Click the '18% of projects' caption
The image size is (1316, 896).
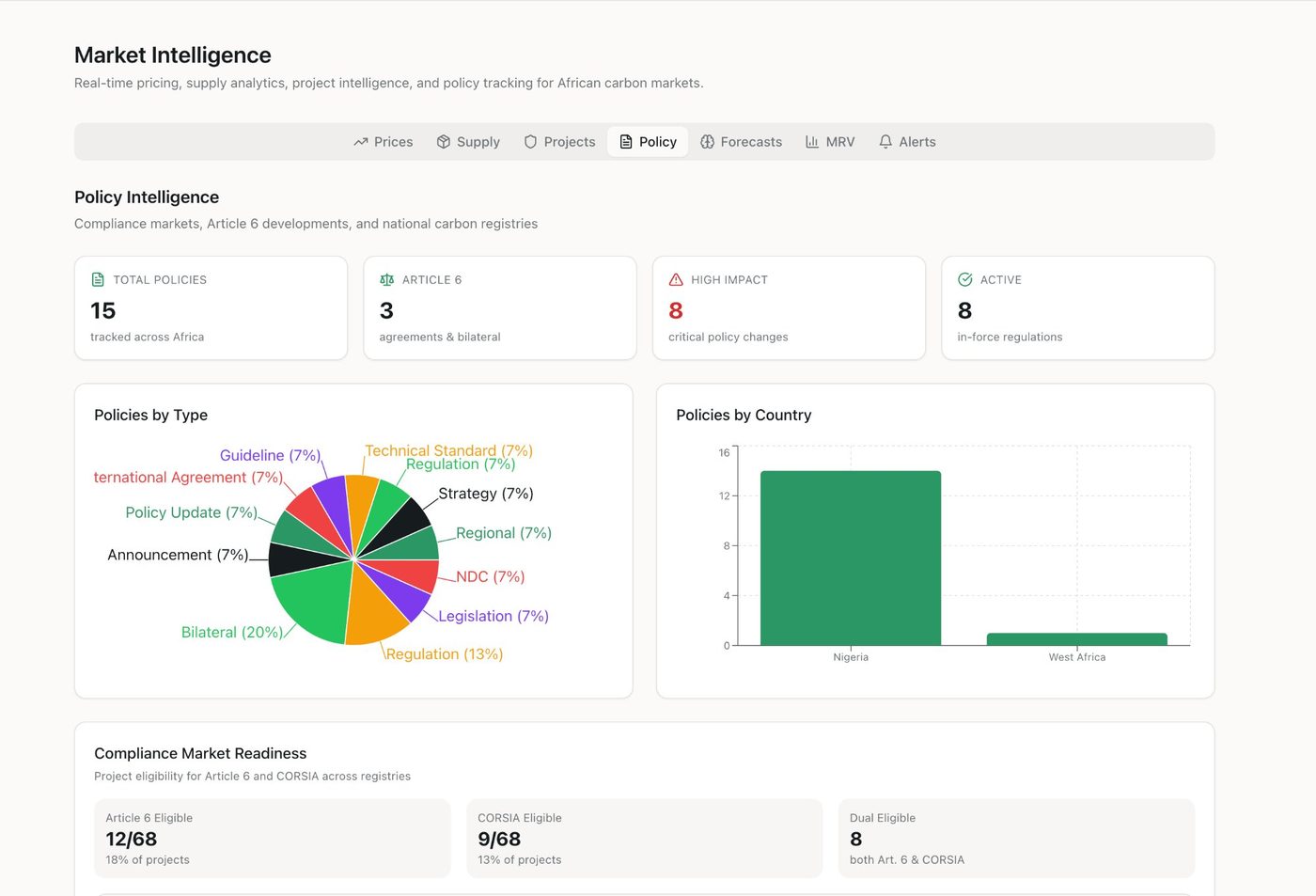coord(148,859)
